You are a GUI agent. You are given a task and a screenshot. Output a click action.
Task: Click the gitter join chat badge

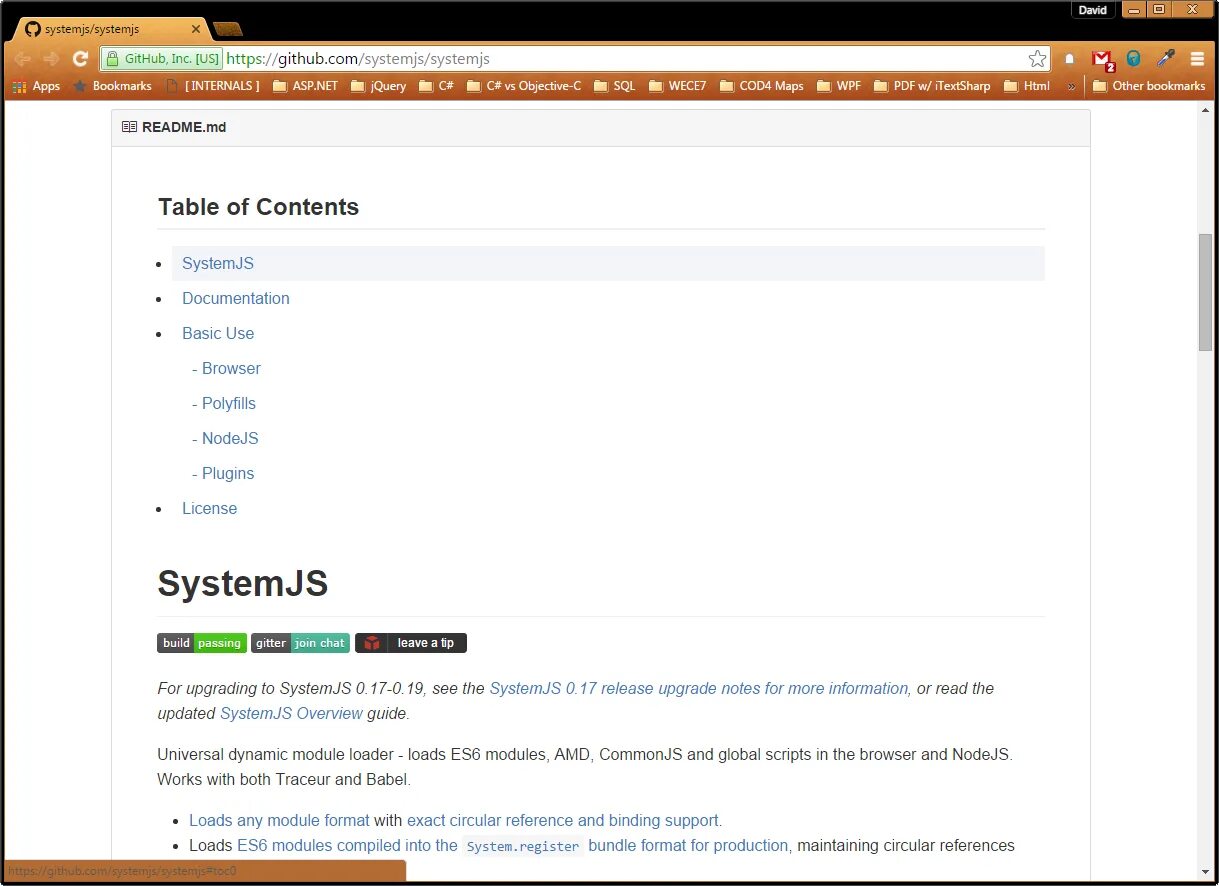(300, 643)
